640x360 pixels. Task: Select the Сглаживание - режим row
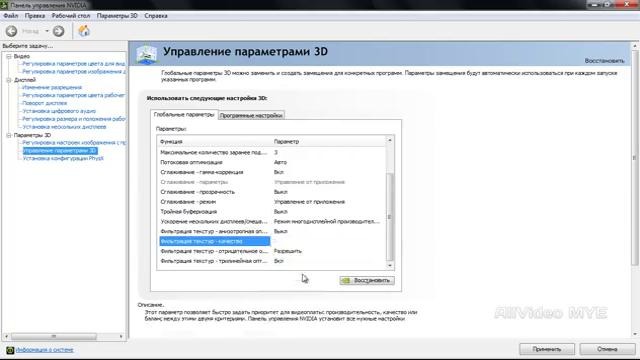[x=271, y=202]
